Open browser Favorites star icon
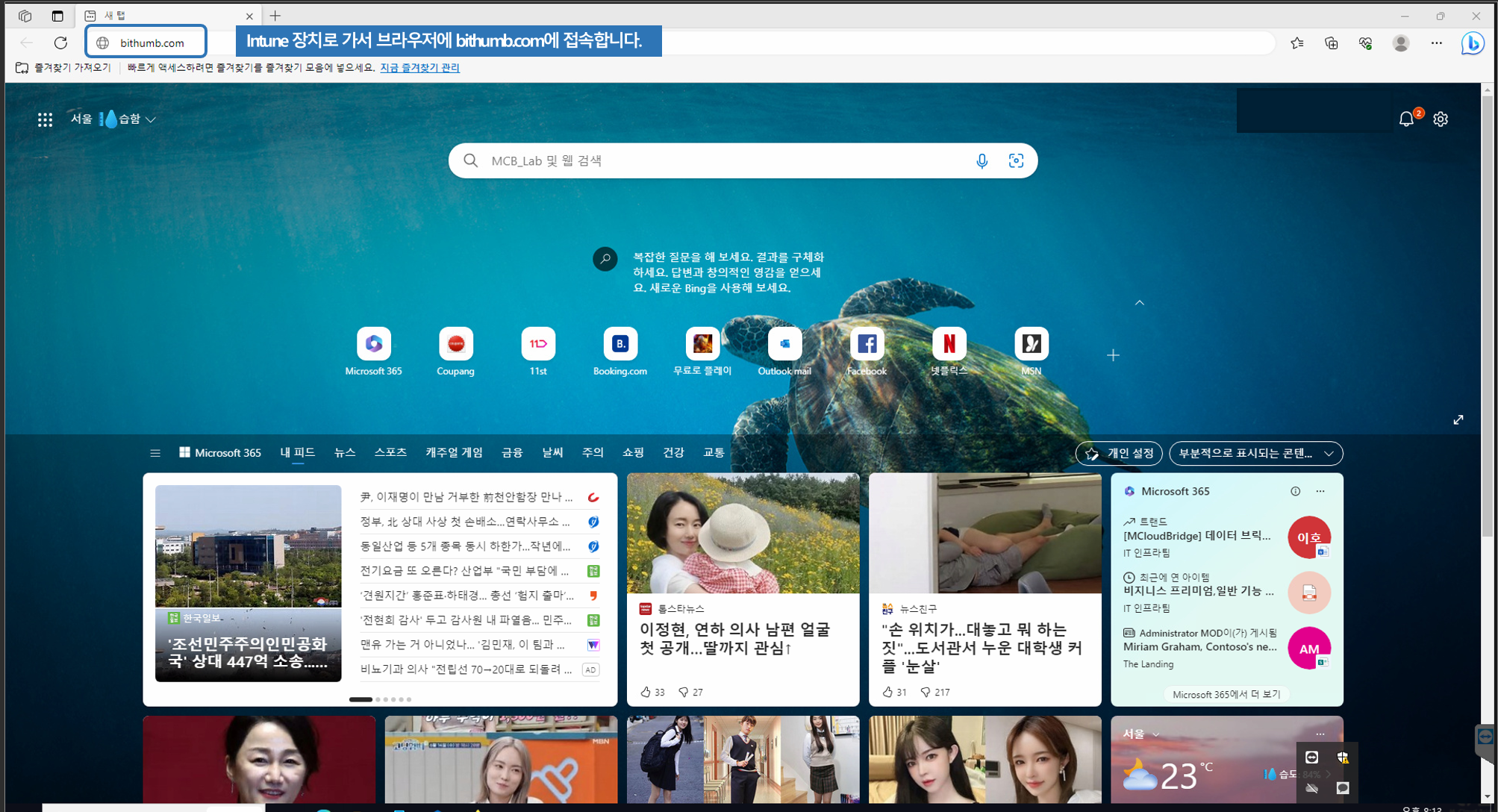1498x812 pixels. click(1297, 43)
